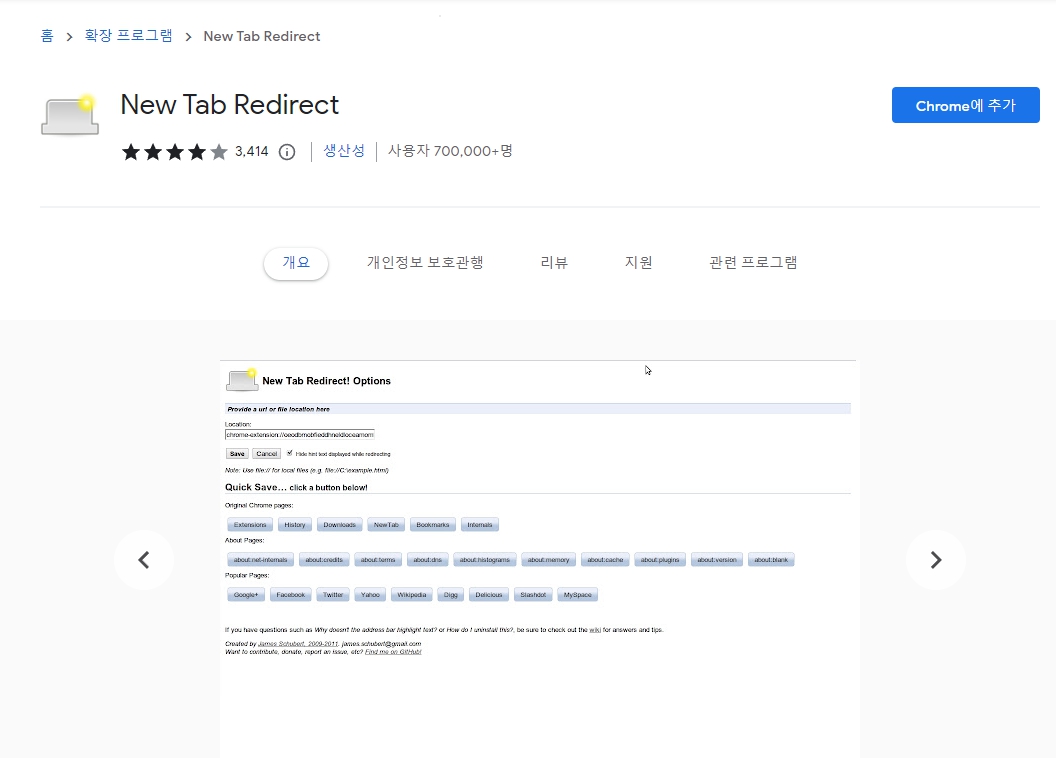Viewport: 1056px width, 758px height.
Task: View the 관련 프로그램 tab
Action: tap(752, 262)
